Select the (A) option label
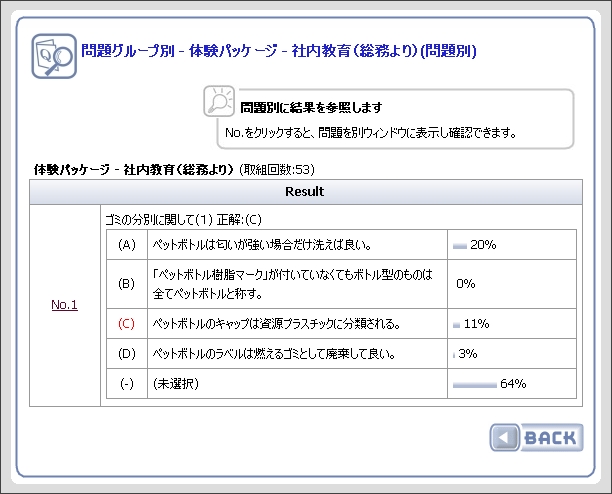612x494 pixels. pyautogui.click(x=126, y=244)
